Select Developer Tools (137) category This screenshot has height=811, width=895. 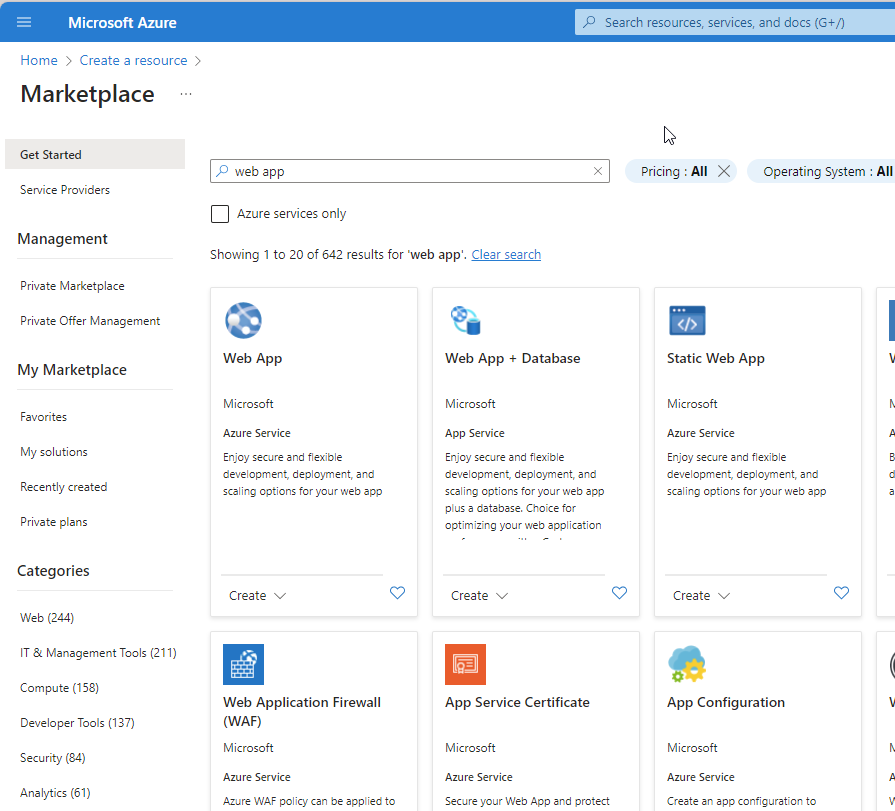pyautogui.click(x=77, y=723)
